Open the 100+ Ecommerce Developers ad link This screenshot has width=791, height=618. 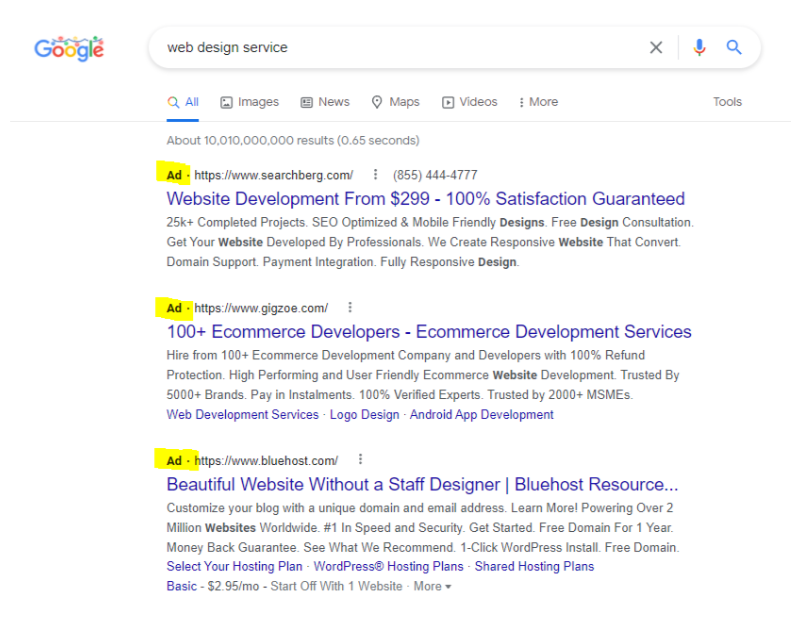pyautogui.click(x=429, y=331)
